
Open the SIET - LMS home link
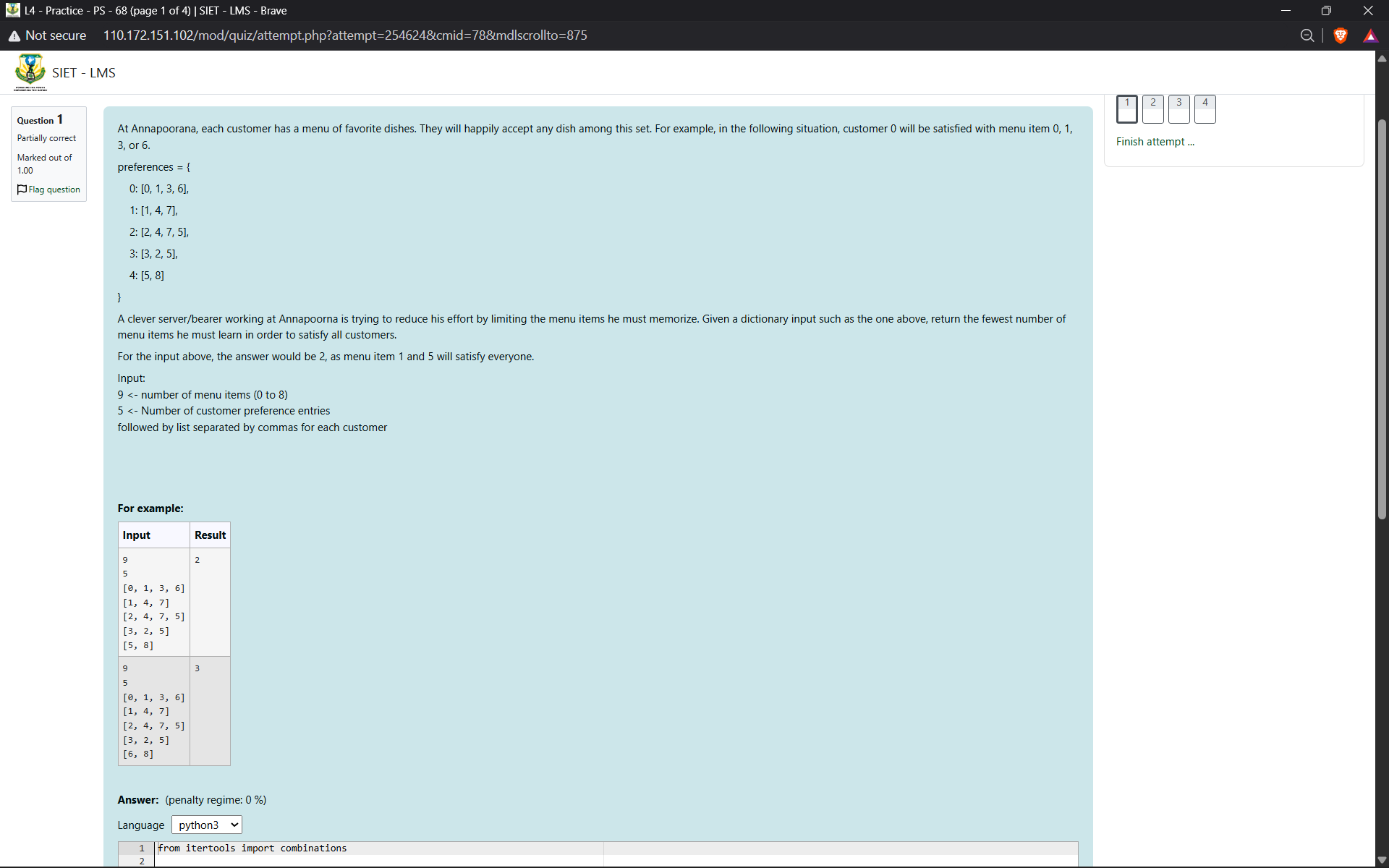[x=83, y=73]
